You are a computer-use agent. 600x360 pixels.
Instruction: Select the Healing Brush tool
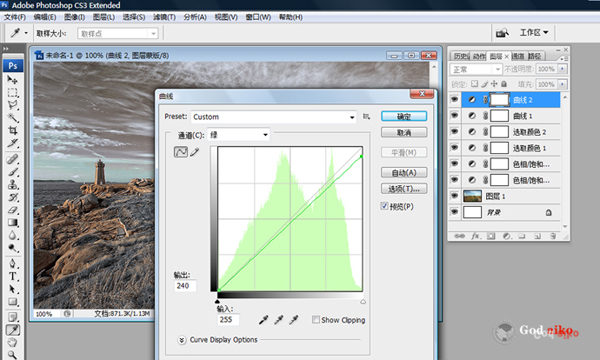coord(12,159)
